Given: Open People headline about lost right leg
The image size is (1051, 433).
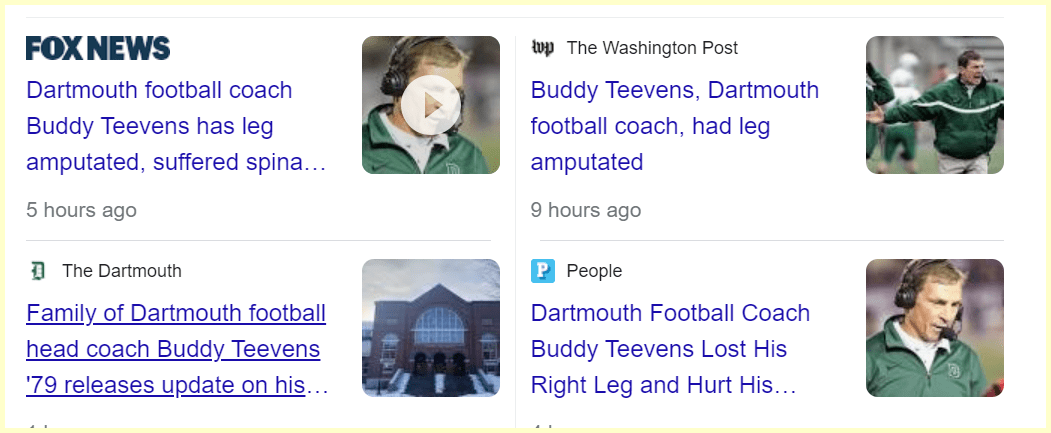Looking at the screenshot, I should point(670,349).
